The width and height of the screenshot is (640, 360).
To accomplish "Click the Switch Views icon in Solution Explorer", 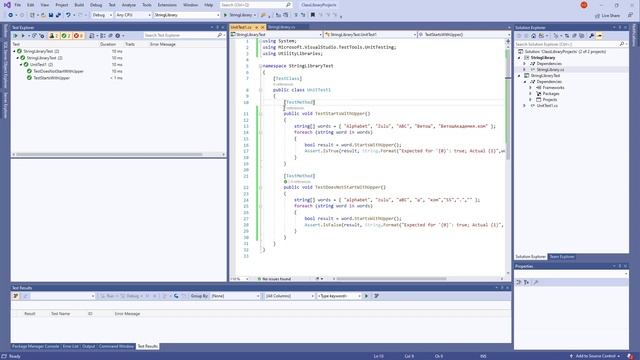I will 542,36.
